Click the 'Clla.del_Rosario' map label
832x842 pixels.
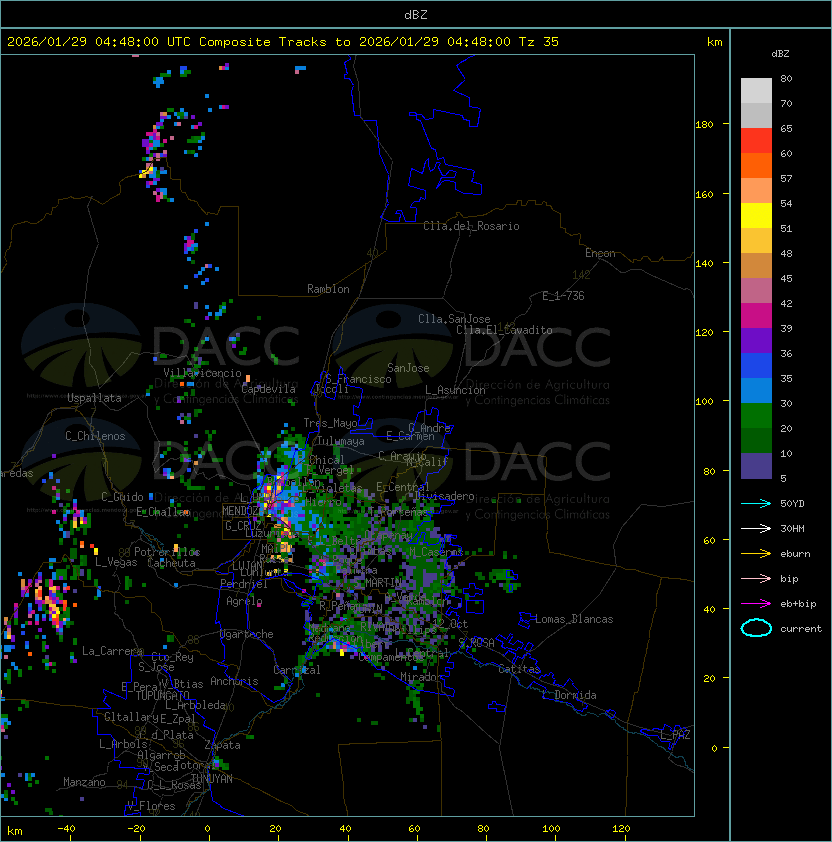click(471, 226)
